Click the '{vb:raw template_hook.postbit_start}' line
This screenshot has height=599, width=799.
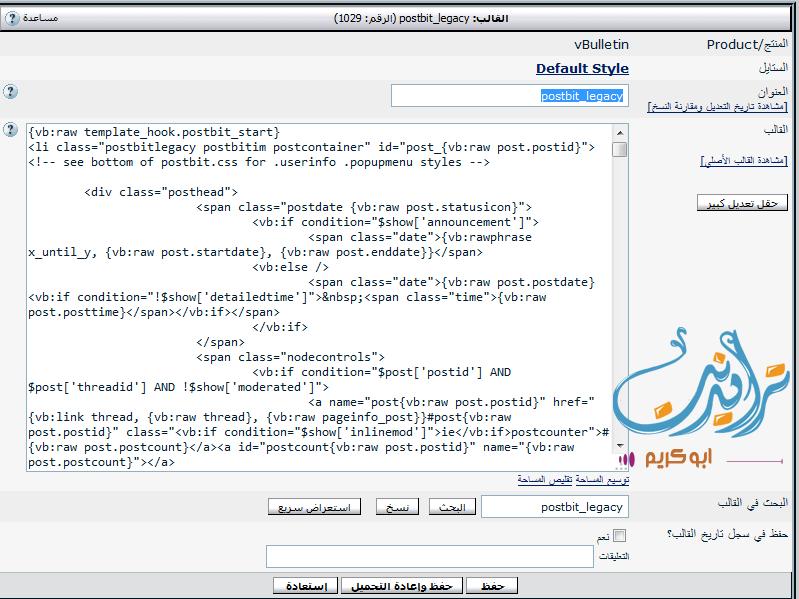(x=154, y=132)
